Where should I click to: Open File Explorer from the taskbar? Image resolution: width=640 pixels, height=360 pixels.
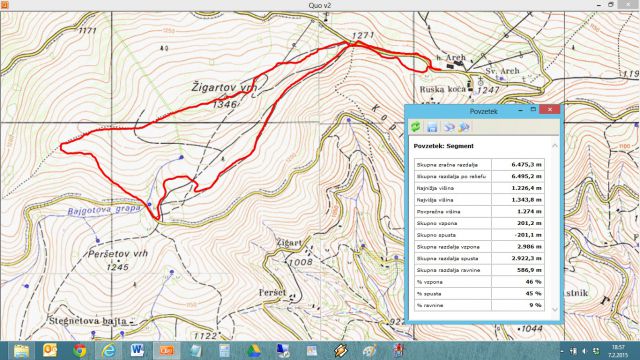coord(21,351)
